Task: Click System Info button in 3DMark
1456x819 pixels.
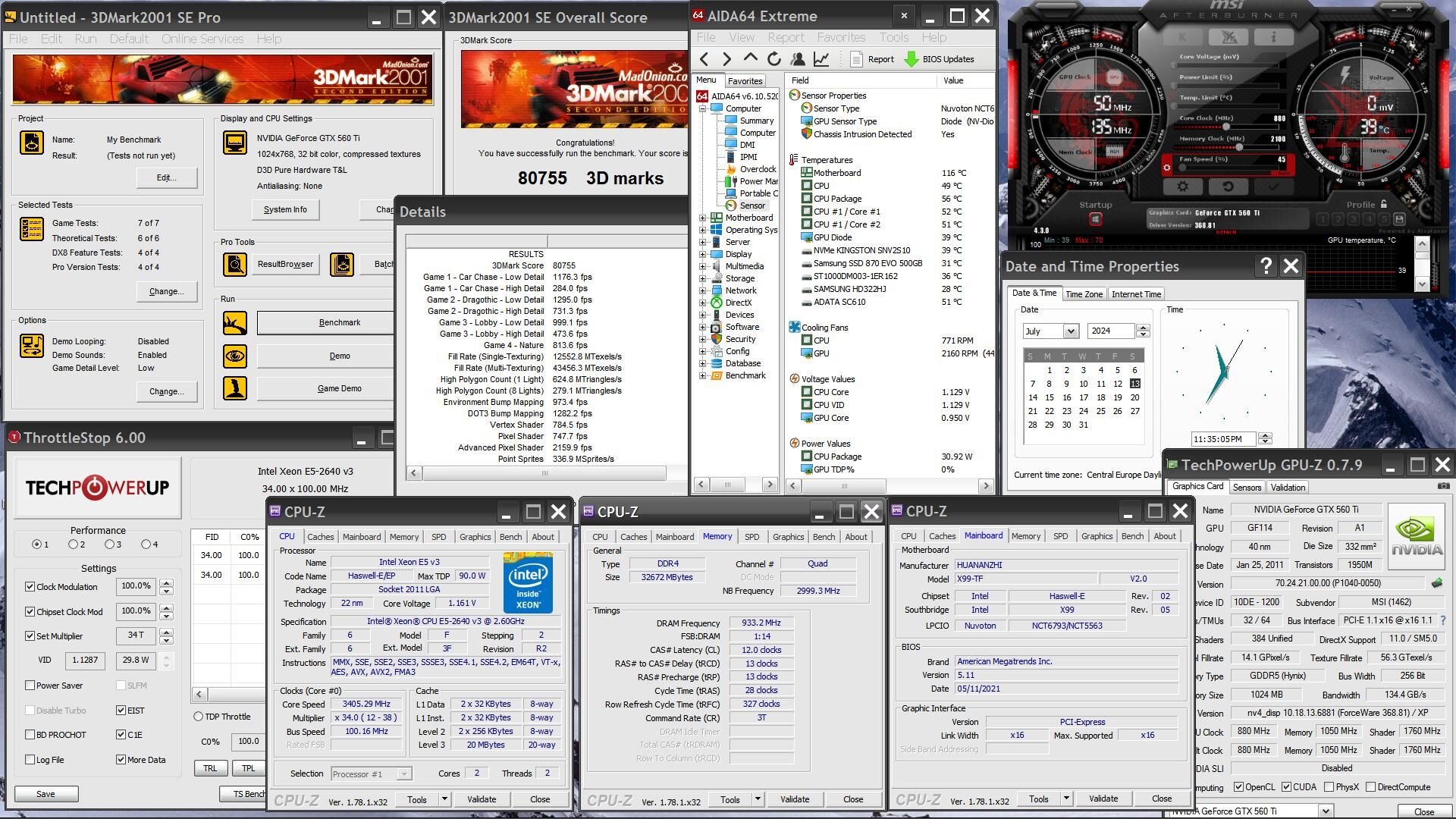Action: pos(285,209)
